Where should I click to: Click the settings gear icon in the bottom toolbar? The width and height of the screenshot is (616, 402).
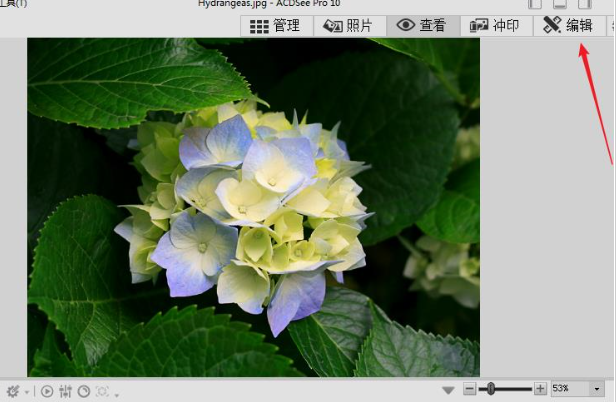13,391
